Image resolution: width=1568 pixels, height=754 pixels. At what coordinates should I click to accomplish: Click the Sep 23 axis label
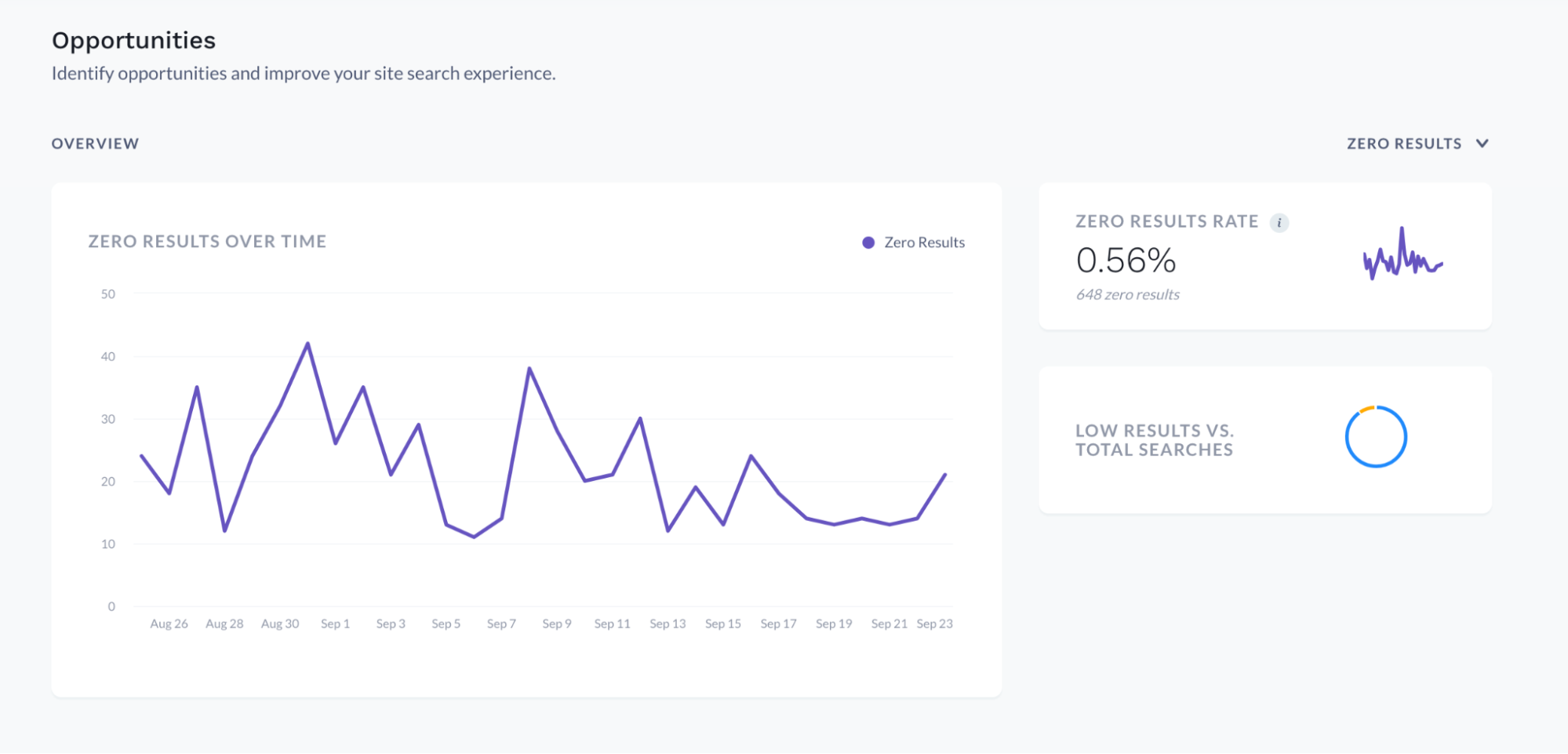pyautogui.click(x=935, y=624)
